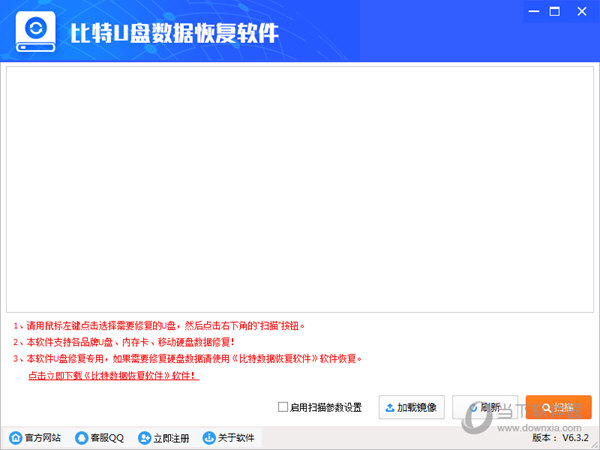Click the refresh arrow icon on 刷新
Viewport: 600px width, 450px height.
[x=473, y=408]
